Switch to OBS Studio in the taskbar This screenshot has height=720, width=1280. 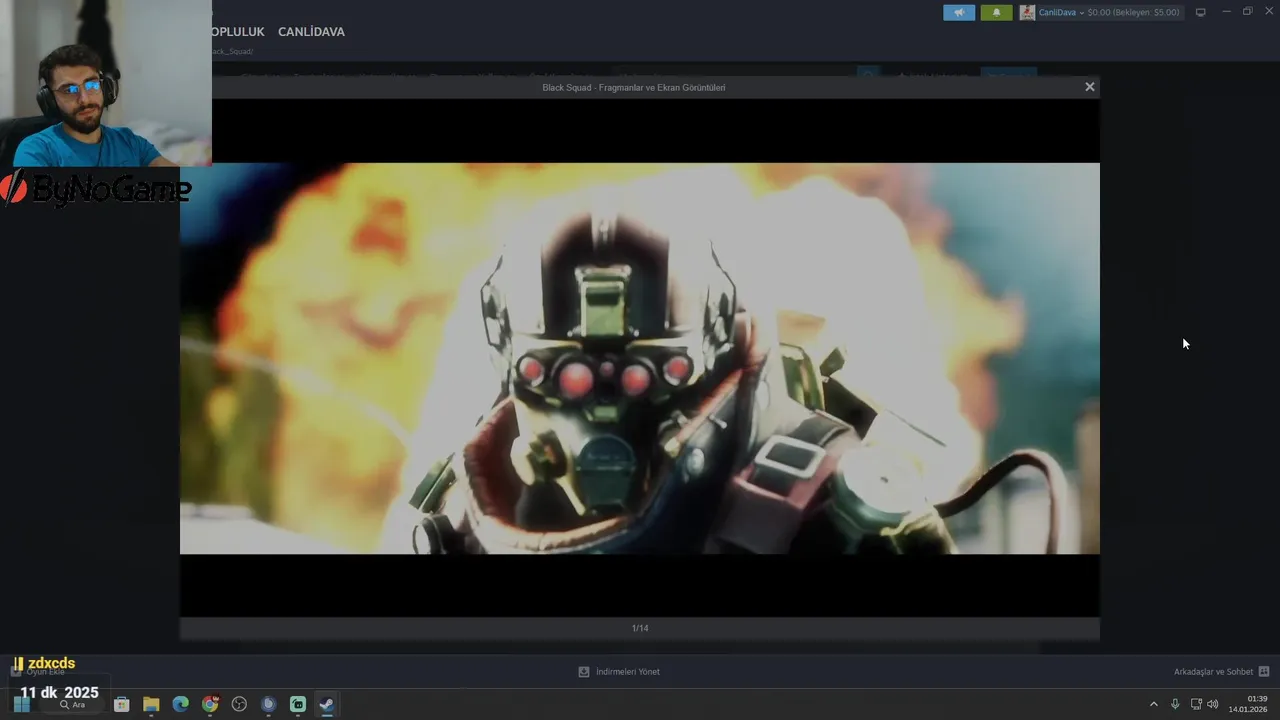(239, 704)
